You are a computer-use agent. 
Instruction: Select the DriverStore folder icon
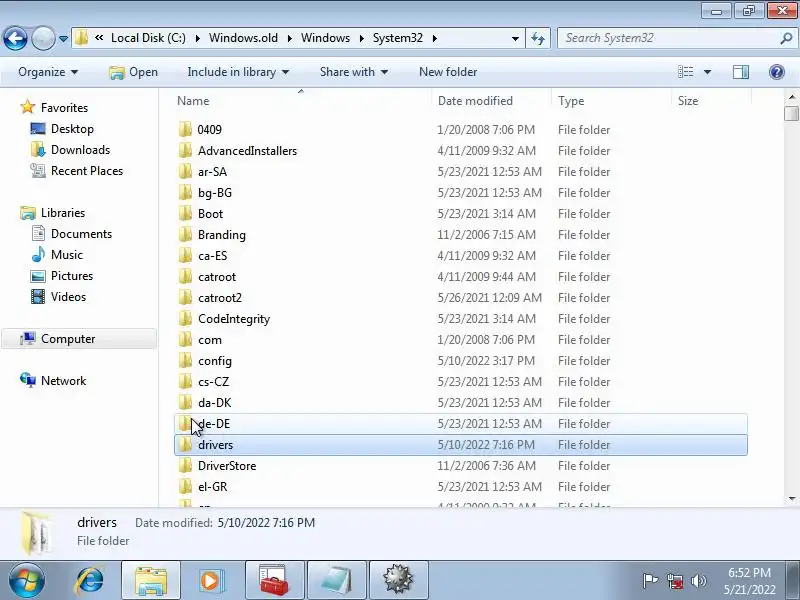click(x=185, y=465)
